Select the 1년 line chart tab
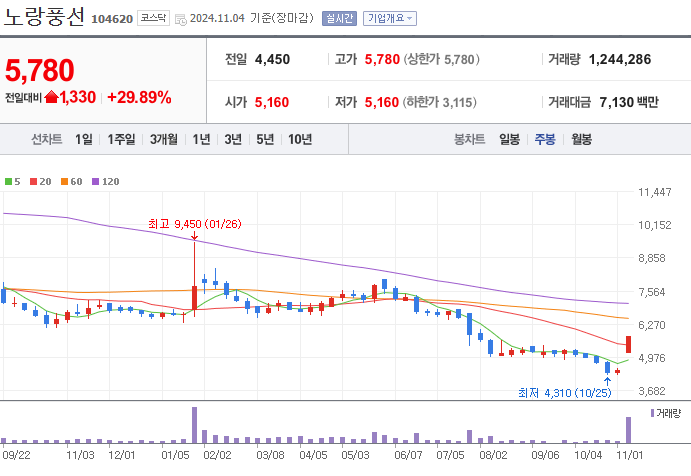The image size is (691, 476). click(201, 140)
